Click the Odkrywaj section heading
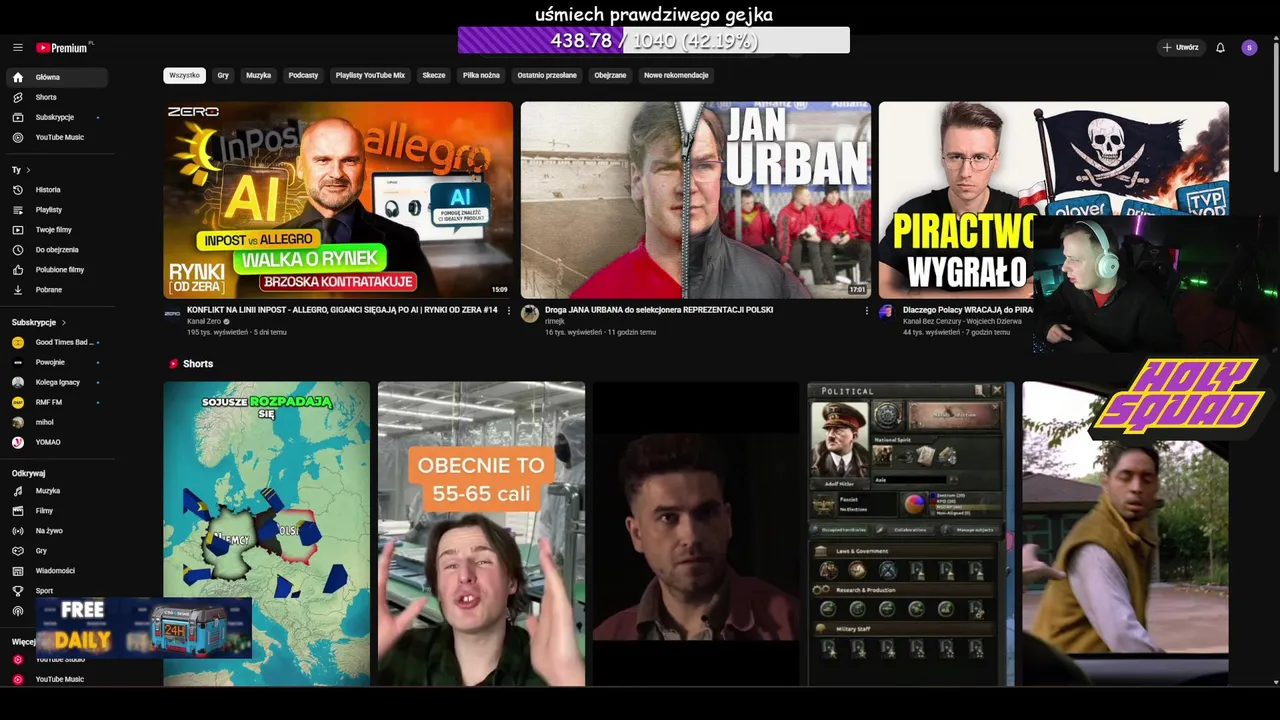Screen dimensions: 1280x720 coord(28,473)
